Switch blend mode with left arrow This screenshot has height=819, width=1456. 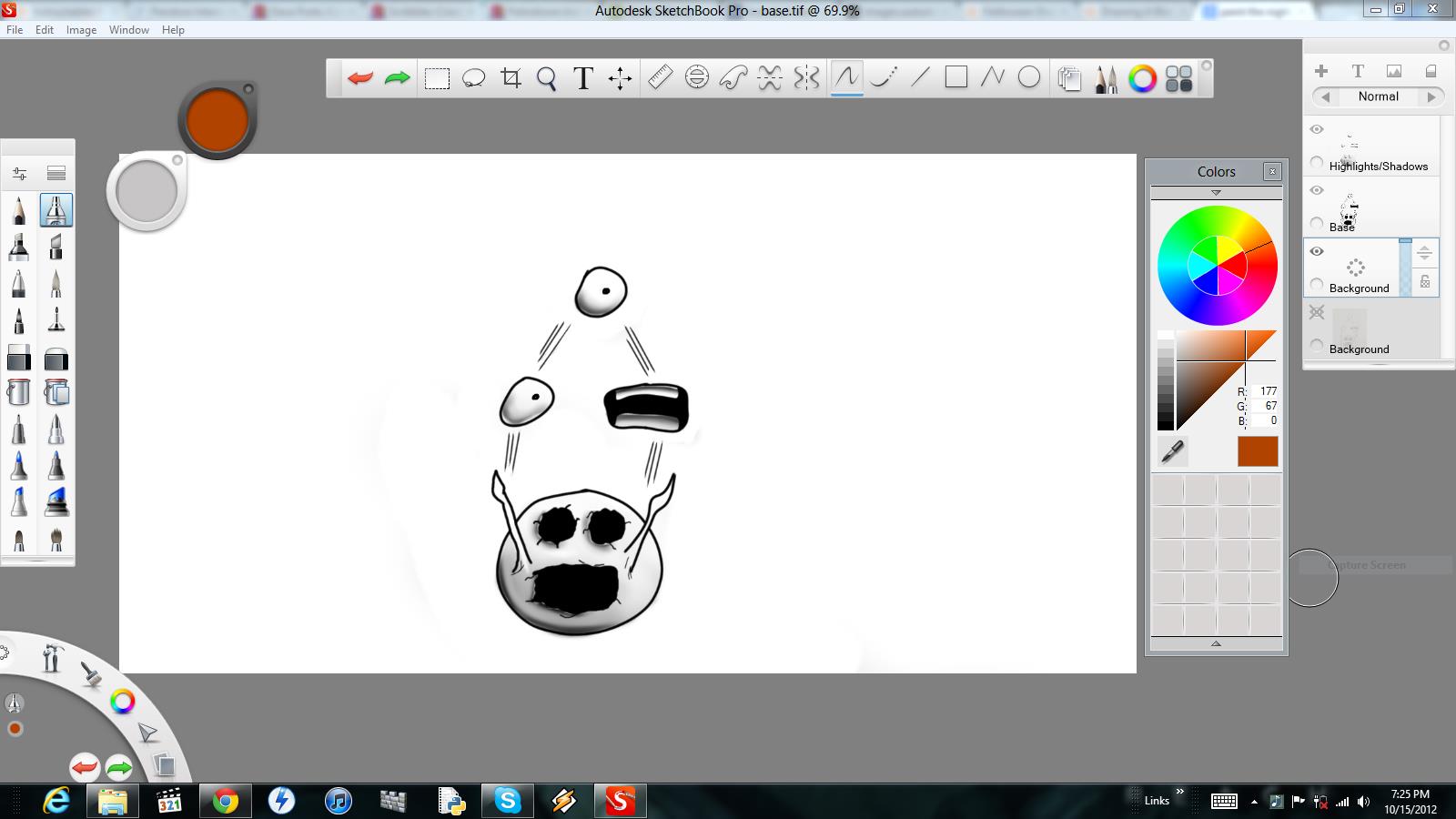[1326, 96]
